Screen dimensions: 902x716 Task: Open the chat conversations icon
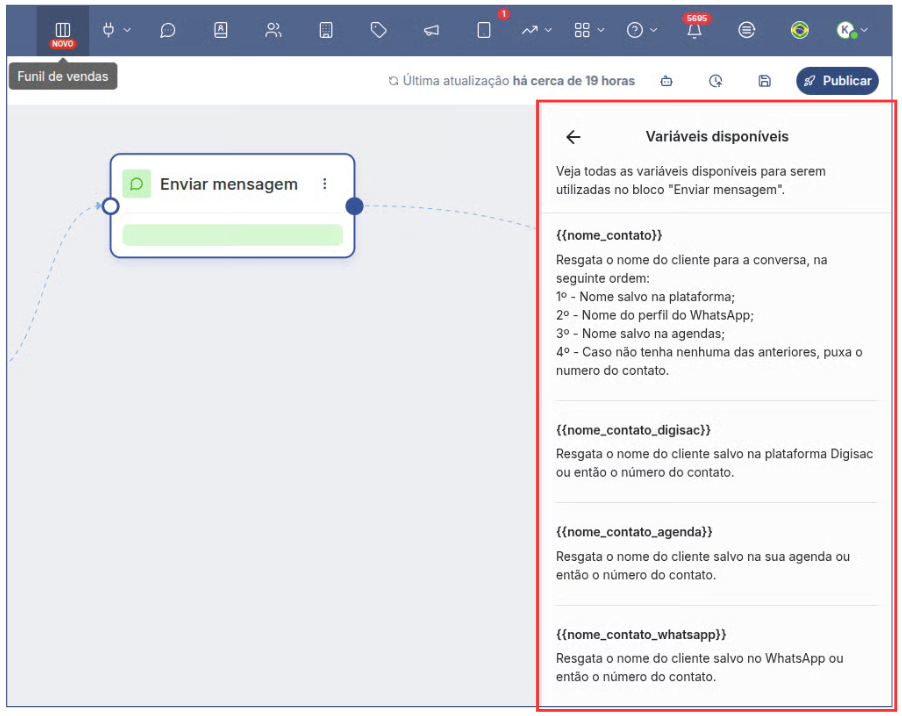pos(168,31)
